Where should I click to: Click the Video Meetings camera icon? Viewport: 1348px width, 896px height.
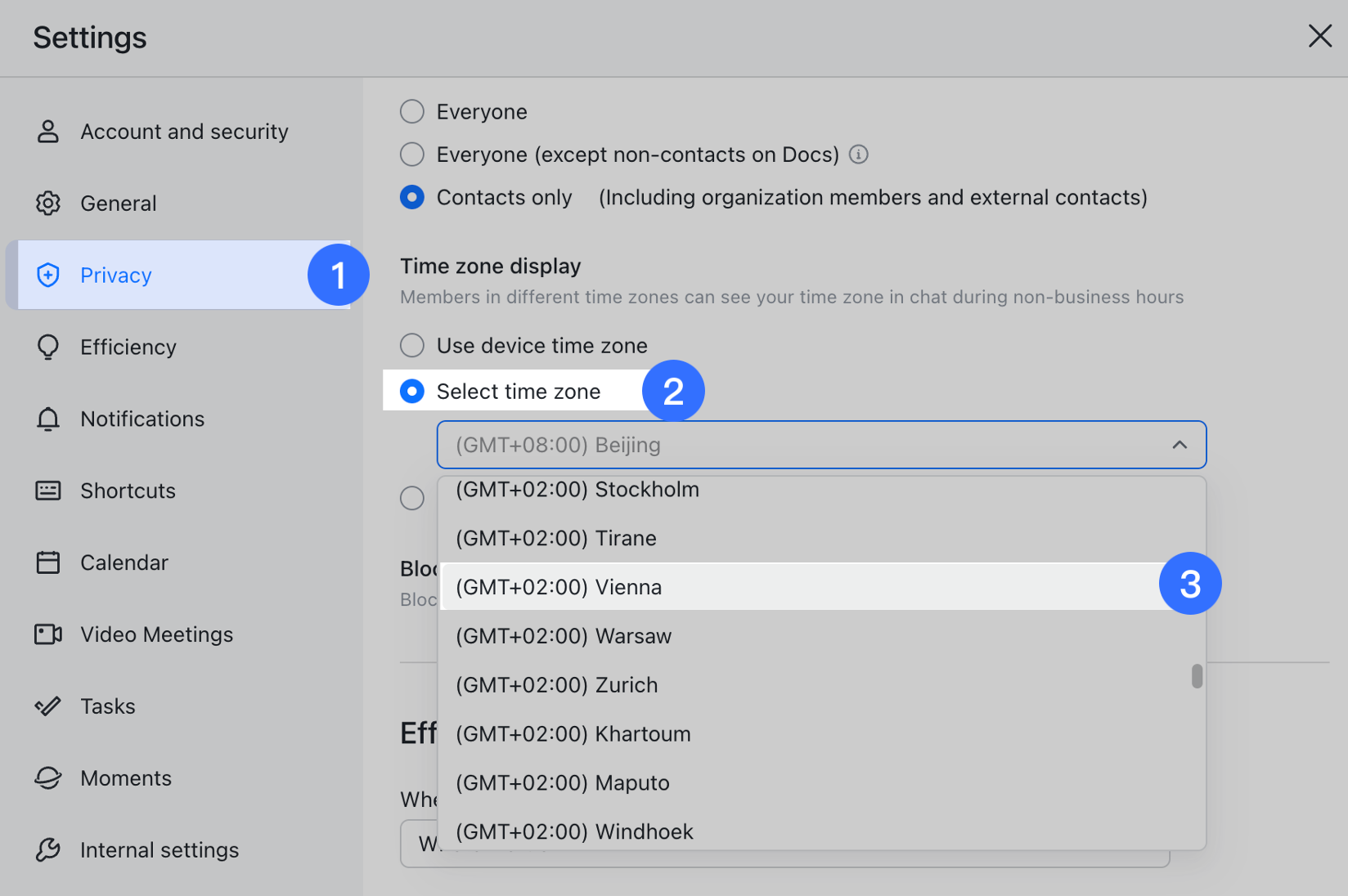point(48,634)
